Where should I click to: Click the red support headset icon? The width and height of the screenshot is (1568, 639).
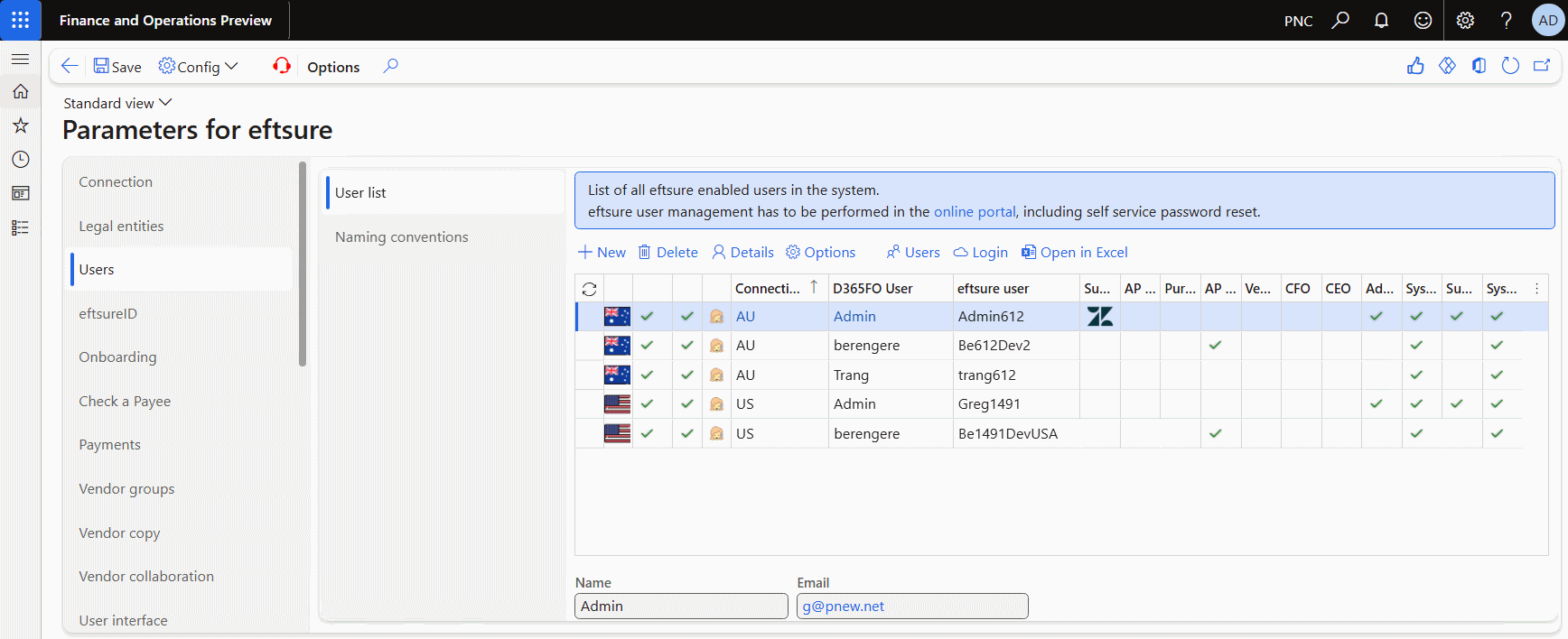[282, 66]
